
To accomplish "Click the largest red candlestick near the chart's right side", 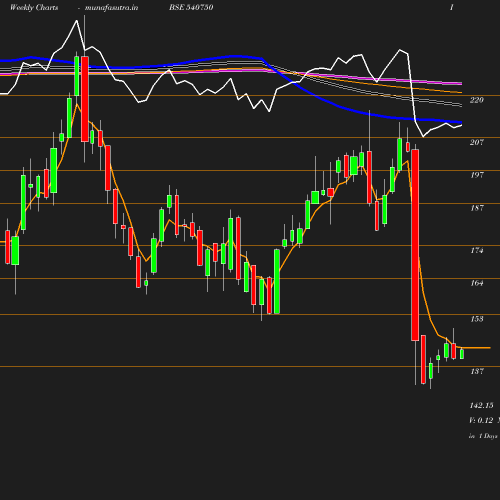I will click(x=415, y=245).
